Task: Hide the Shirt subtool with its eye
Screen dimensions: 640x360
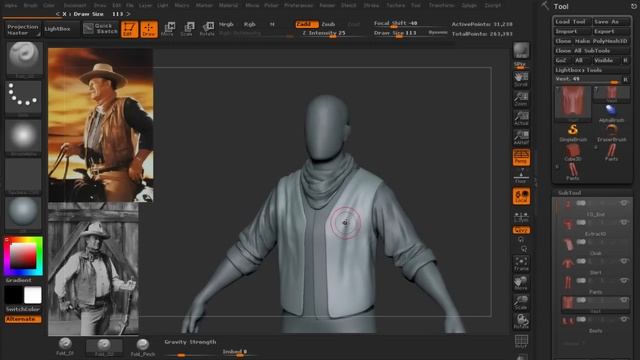Action: pos(623,261)
